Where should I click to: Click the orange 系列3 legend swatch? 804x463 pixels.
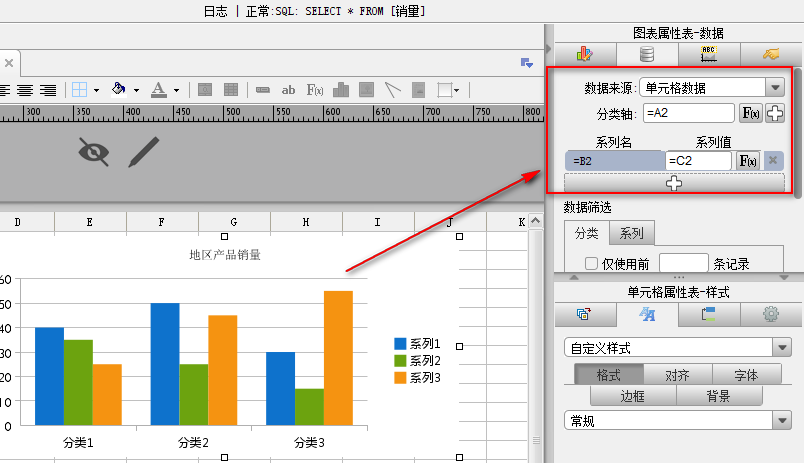click(400, 378)
